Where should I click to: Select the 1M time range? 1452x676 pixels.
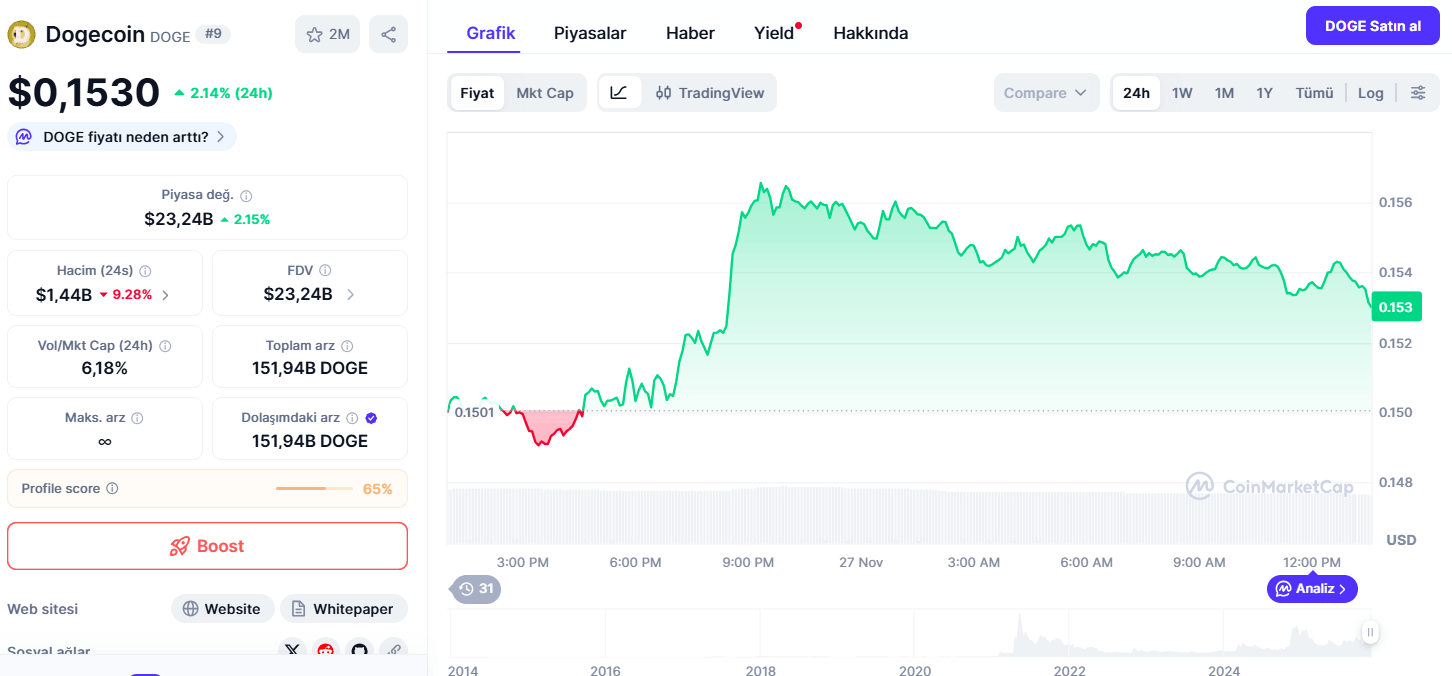pos(1224,93)
